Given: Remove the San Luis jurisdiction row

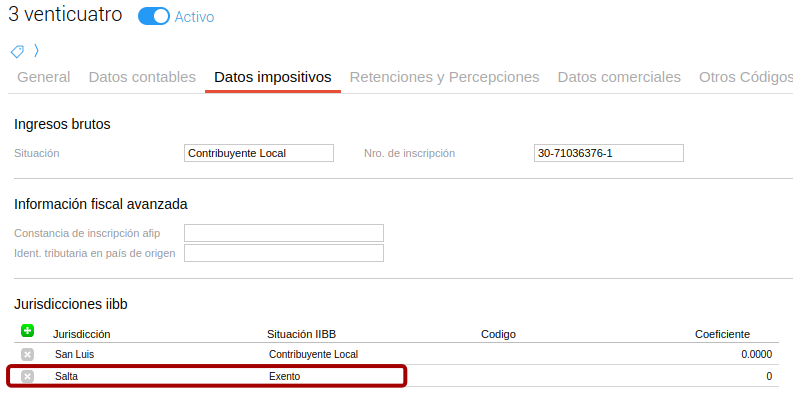Looking at the screenshot, I should pos(27,355).
